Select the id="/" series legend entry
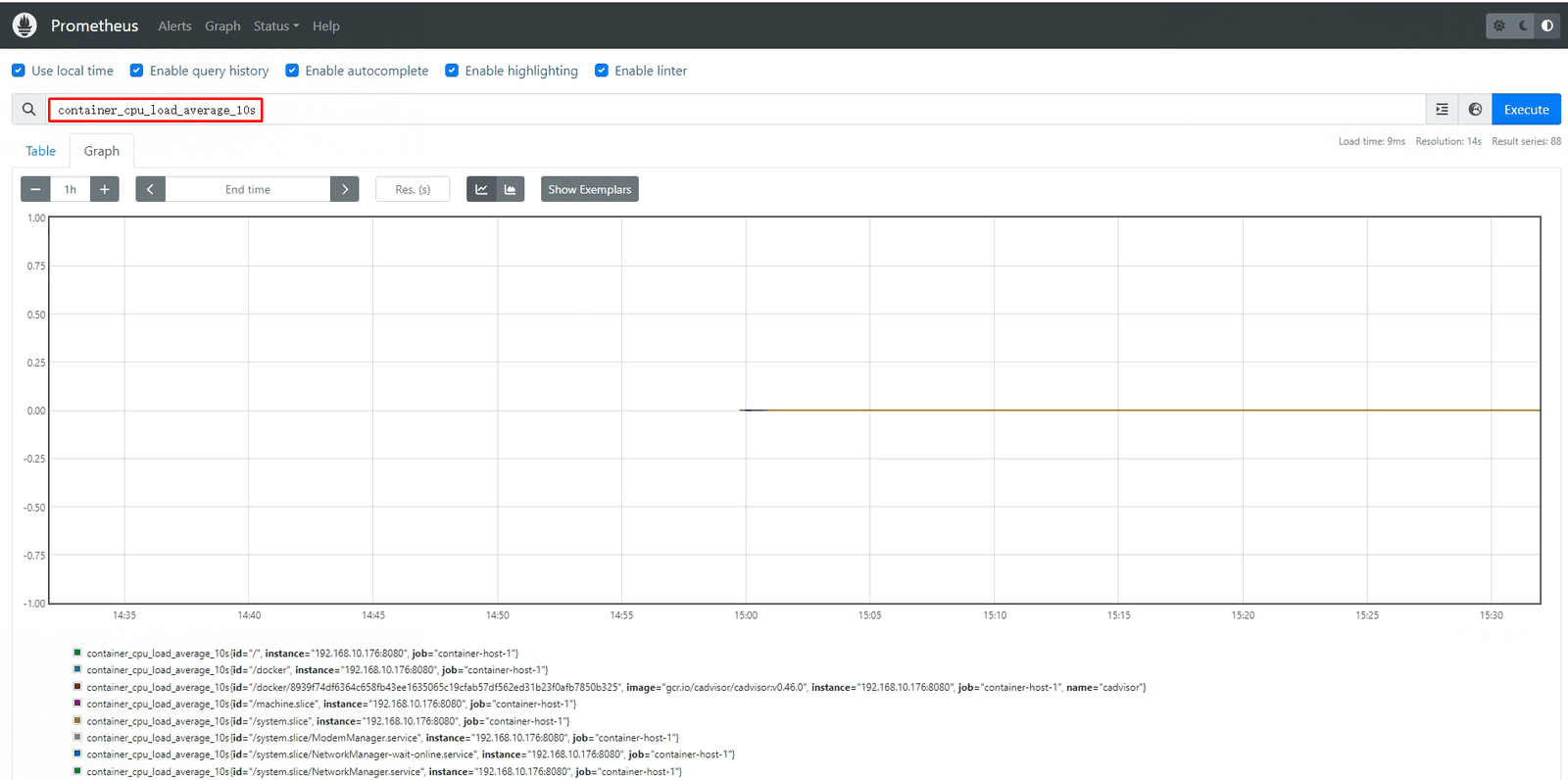 coord(303,654)
